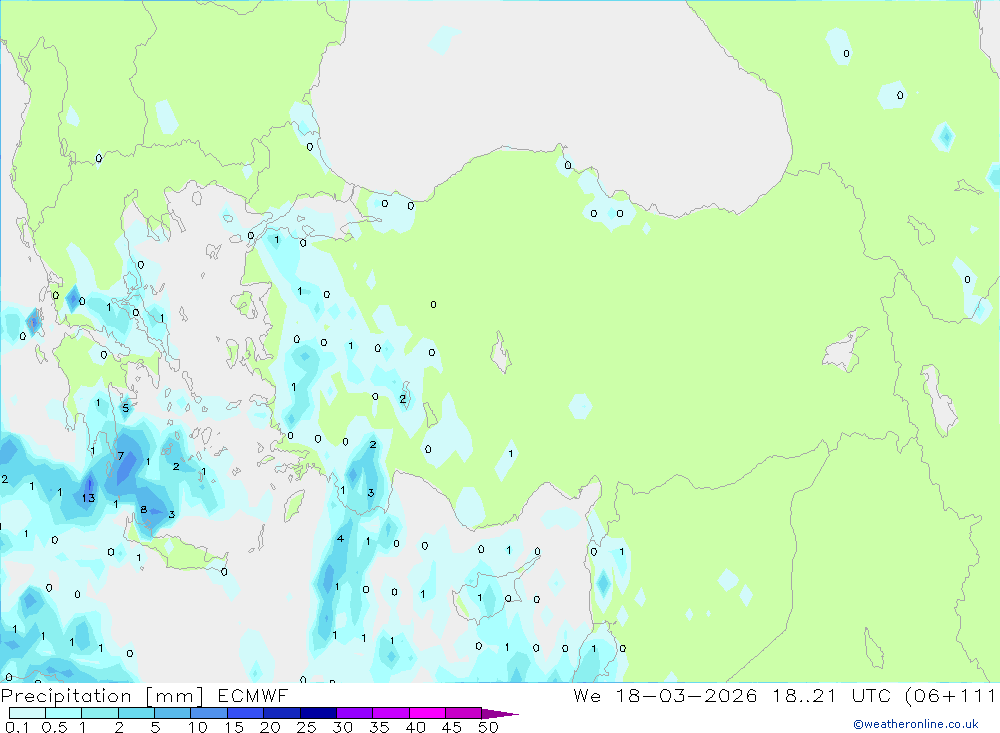Click the "18..21 UTC" time range text
Image resolution: width=1000 pixels, height=733 pixels.
click(x=830, y=696)
